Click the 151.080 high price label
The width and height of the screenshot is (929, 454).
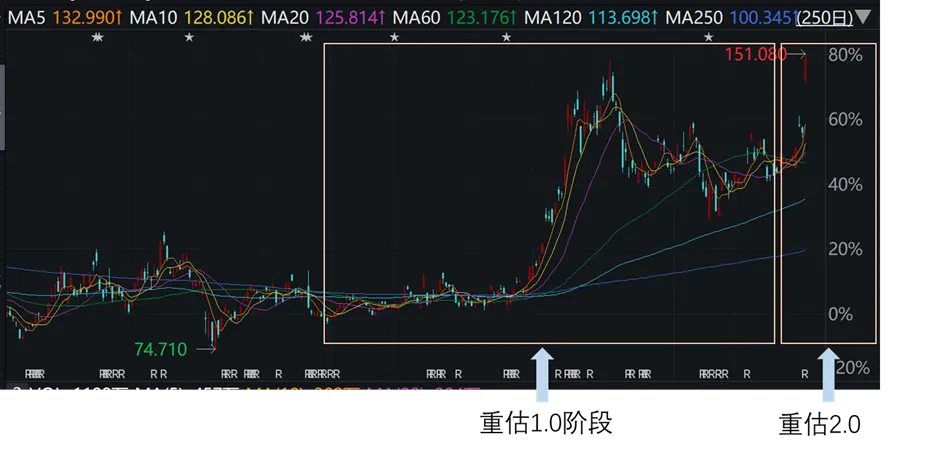[x=757, y=55]
